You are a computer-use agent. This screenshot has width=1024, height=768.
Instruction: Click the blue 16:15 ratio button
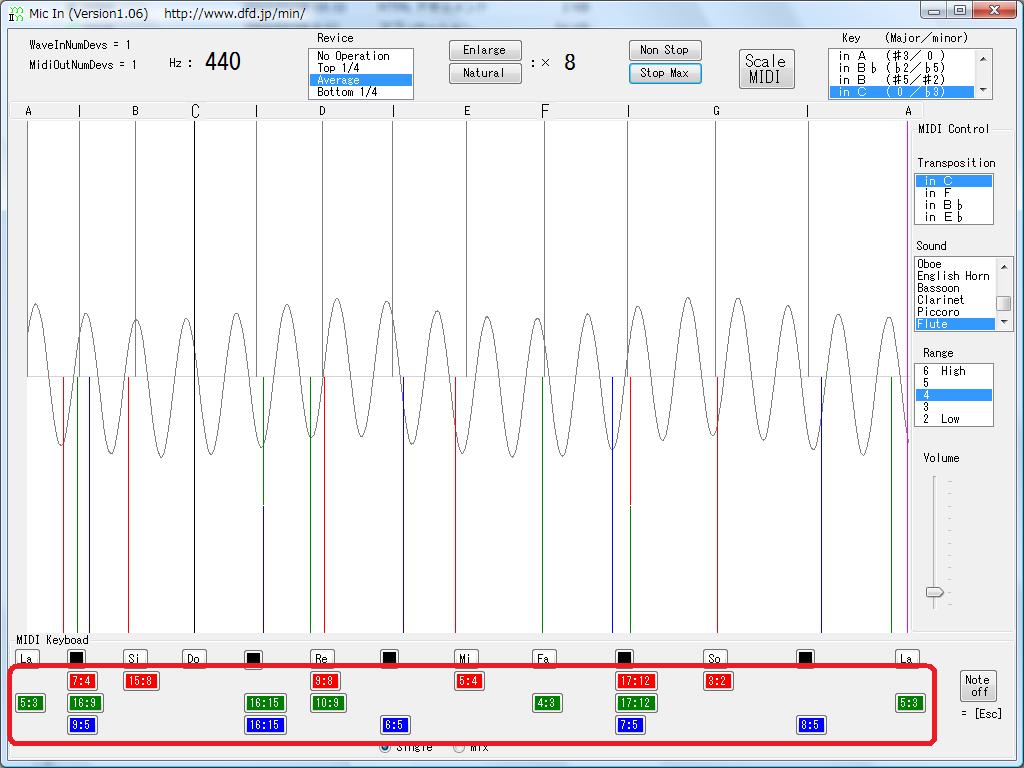[264, 725]
